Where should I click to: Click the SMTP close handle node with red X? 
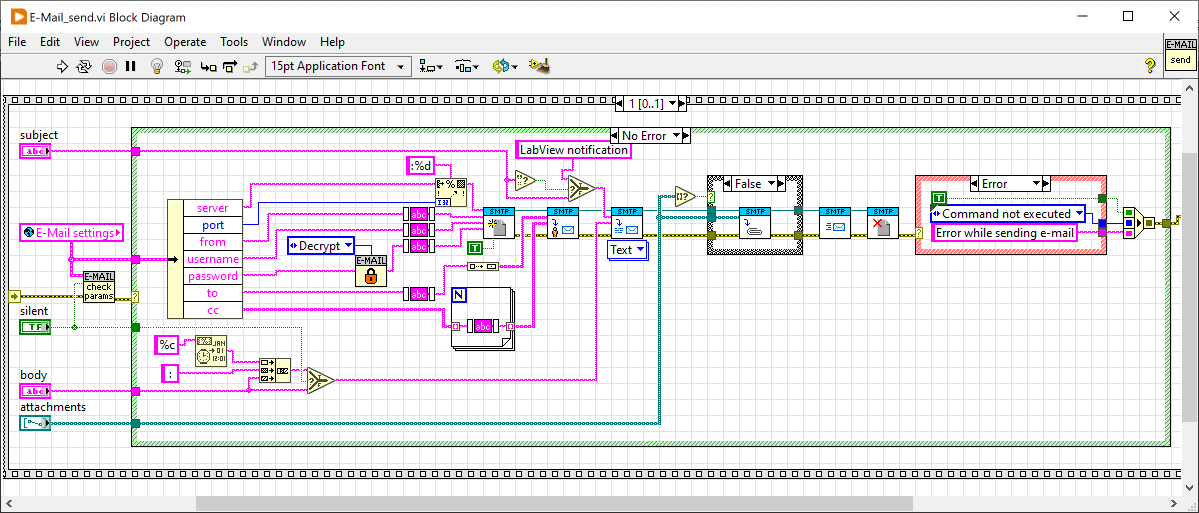(x=881, y=222)
